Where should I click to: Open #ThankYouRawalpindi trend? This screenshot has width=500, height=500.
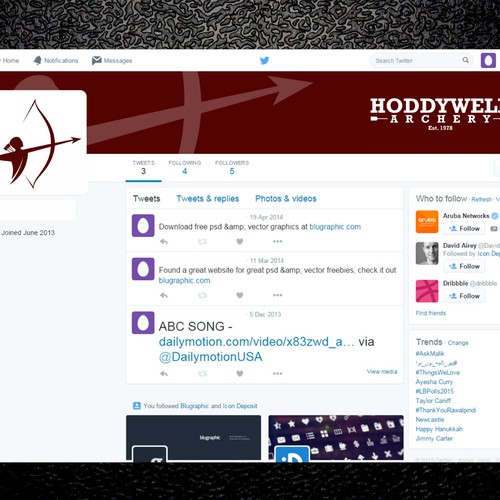[446, 410]
